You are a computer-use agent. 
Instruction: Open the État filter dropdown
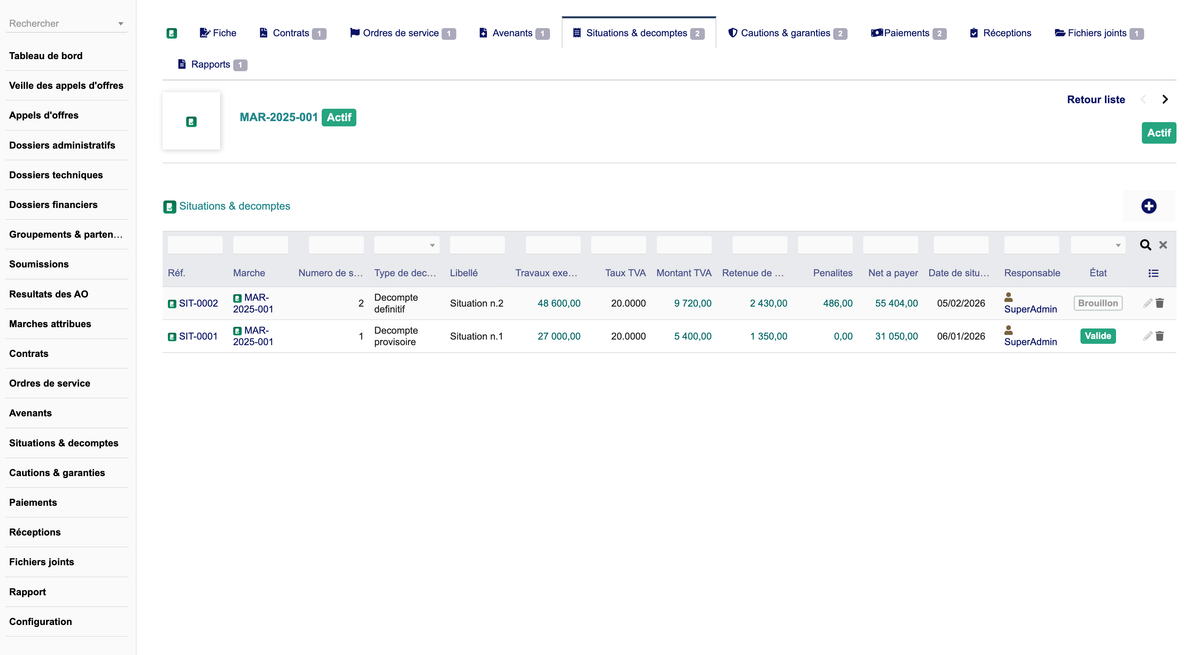click(1098, 245)
